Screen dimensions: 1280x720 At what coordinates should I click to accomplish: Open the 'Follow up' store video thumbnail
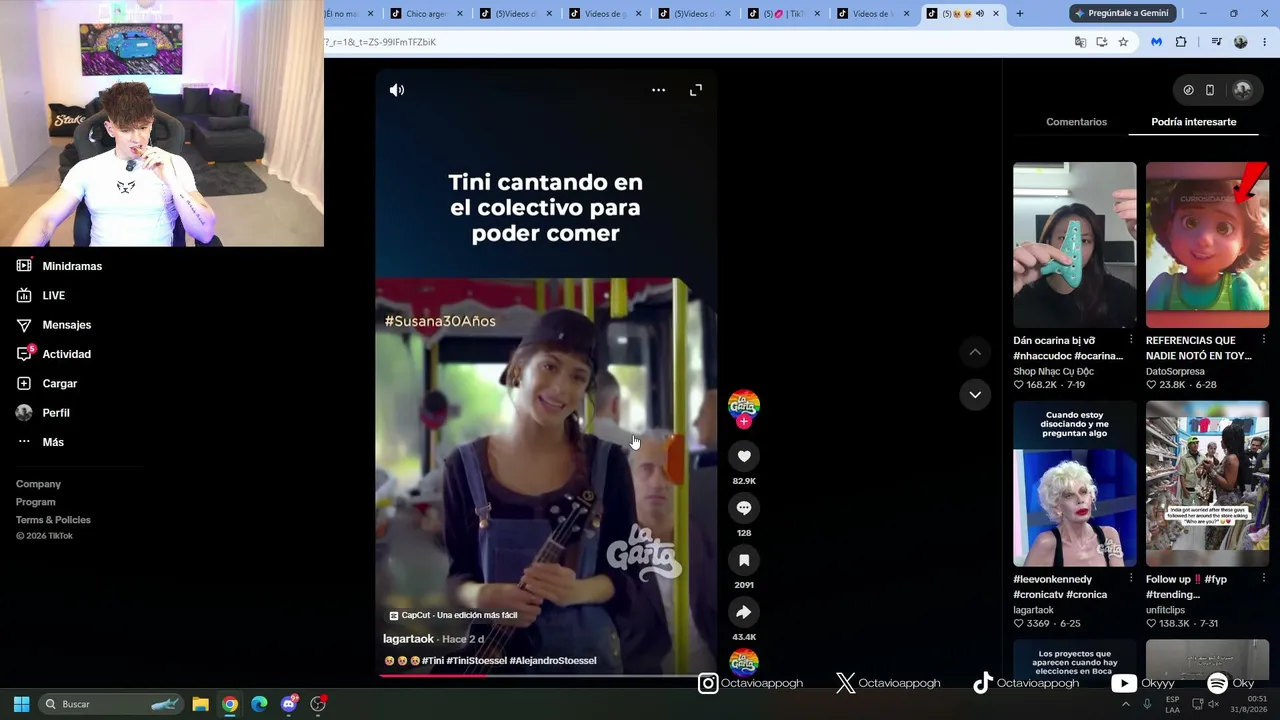(1207, 484)
